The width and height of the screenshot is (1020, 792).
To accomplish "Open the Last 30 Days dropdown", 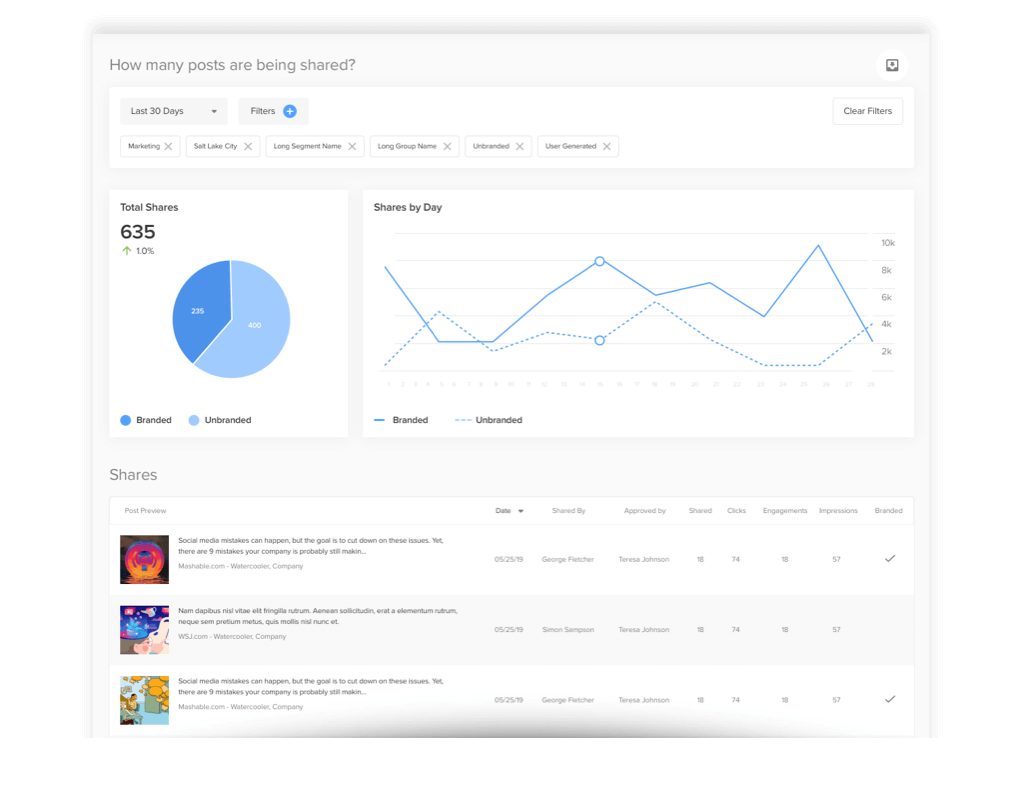I will point(173,111).
